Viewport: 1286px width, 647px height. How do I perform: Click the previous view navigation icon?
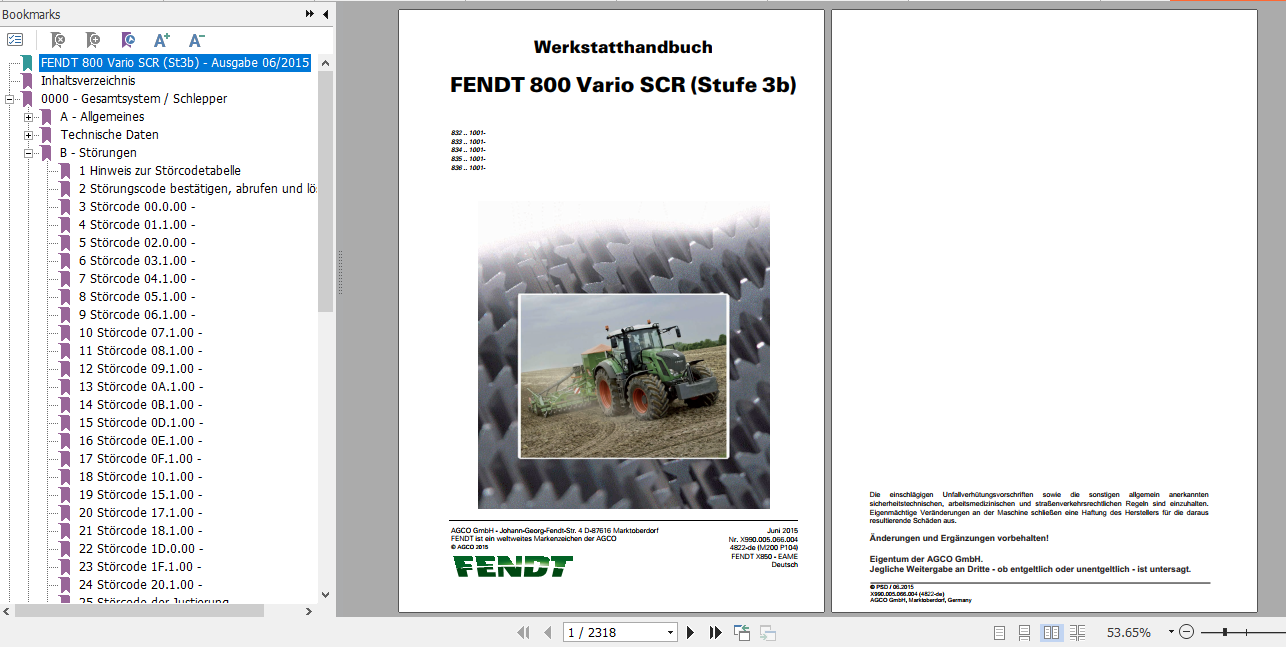click(742, 632)
